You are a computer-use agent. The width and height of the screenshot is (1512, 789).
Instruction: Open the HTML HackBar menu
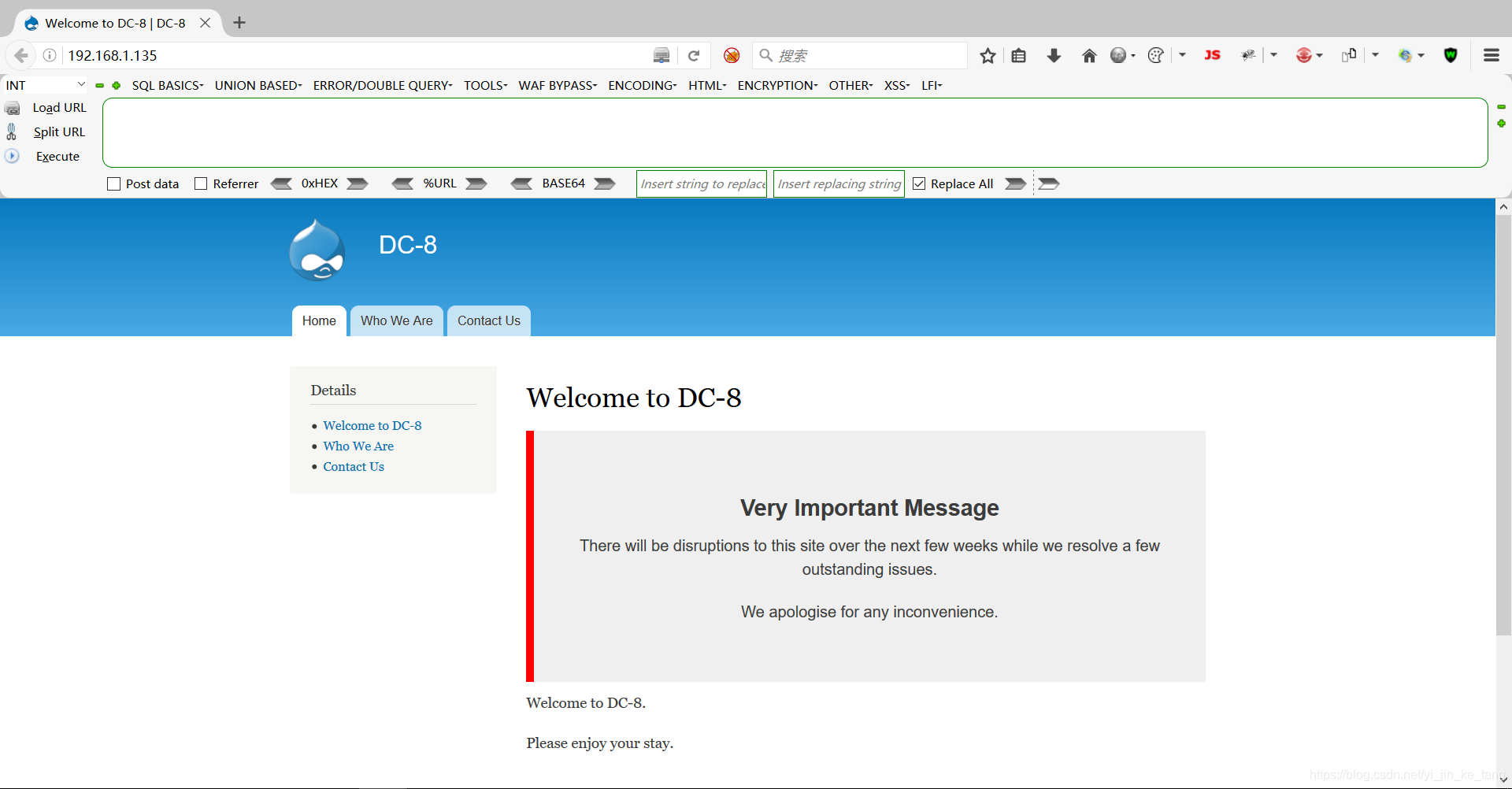point(707,85)
